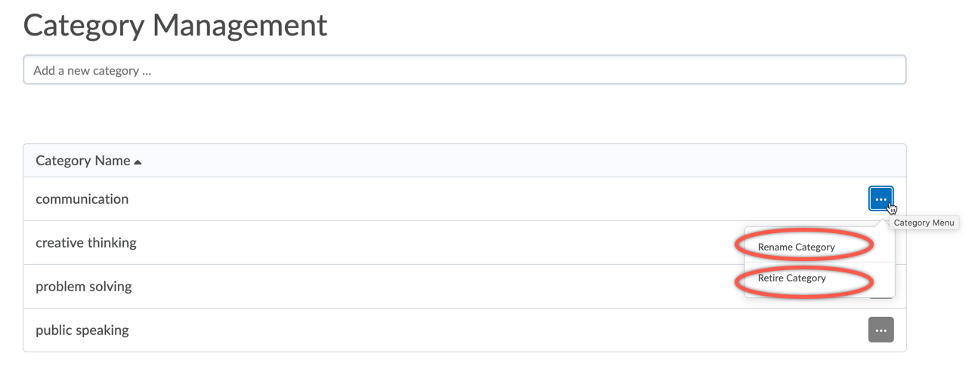
Task: Select the creative thinking category row
Action: 464,242
